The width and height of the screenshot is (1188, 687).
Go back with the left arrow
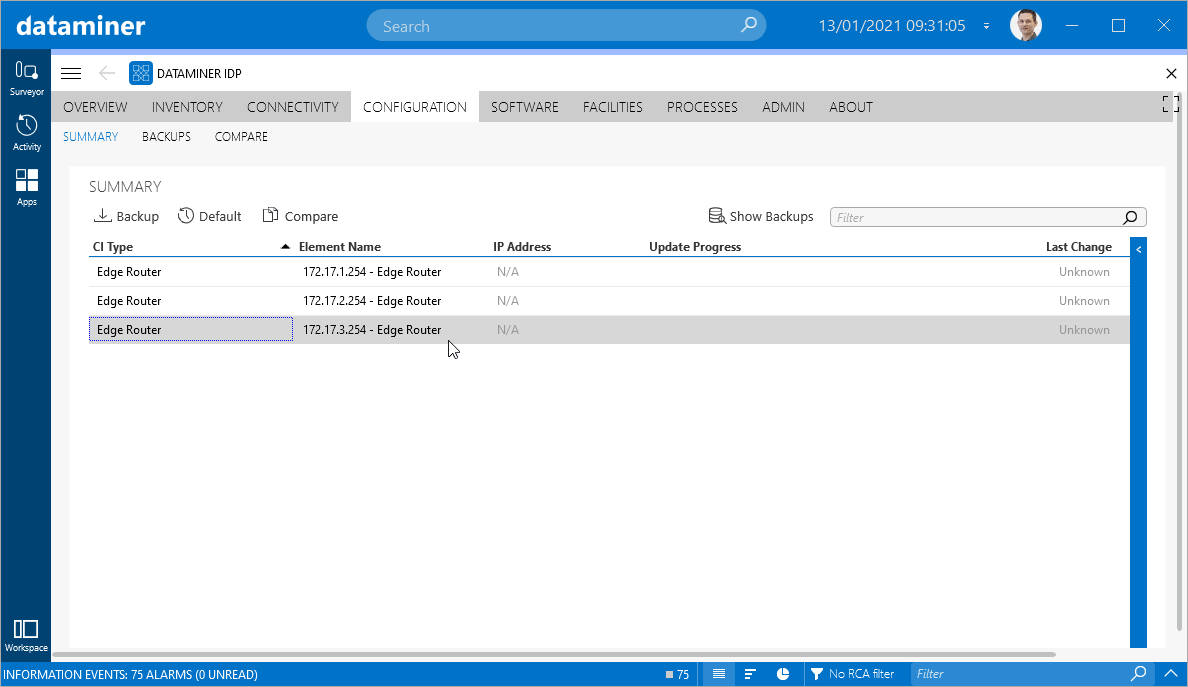click(107, 73)
